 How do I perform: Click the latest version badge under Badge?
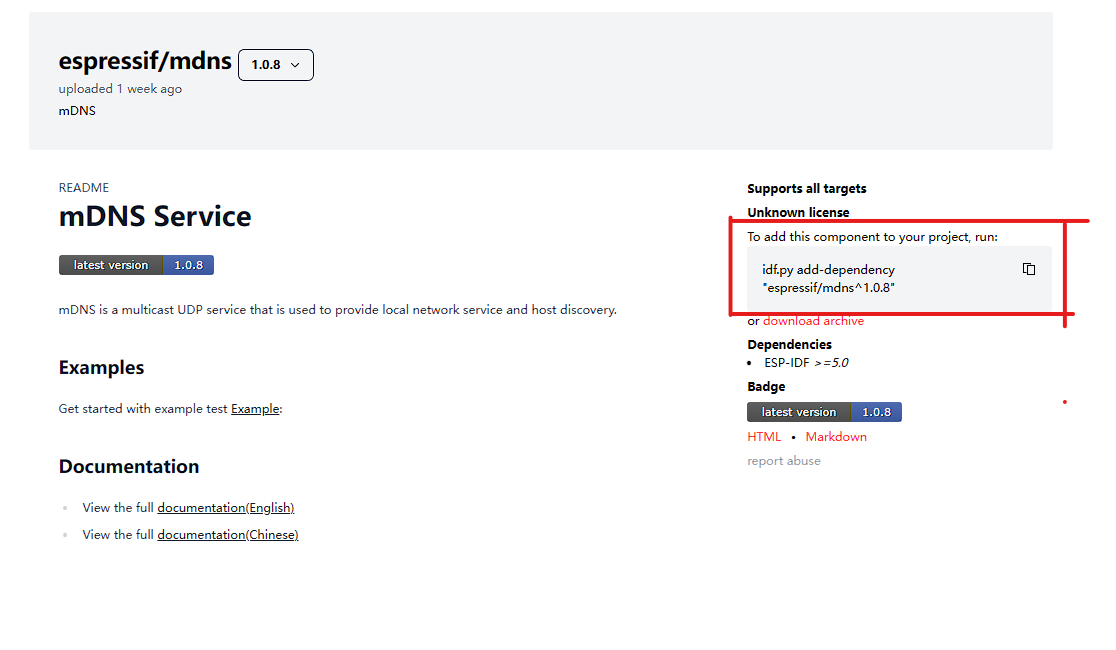824,412
